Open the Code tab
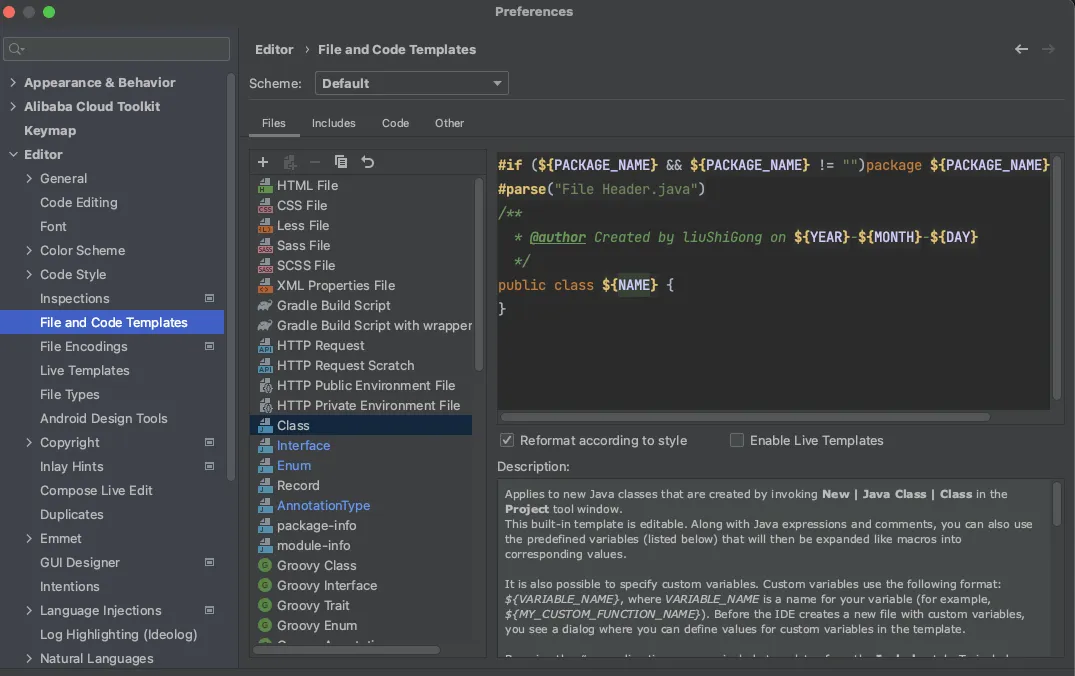The height and width of the screenshot is (676, 1075). 395,123
